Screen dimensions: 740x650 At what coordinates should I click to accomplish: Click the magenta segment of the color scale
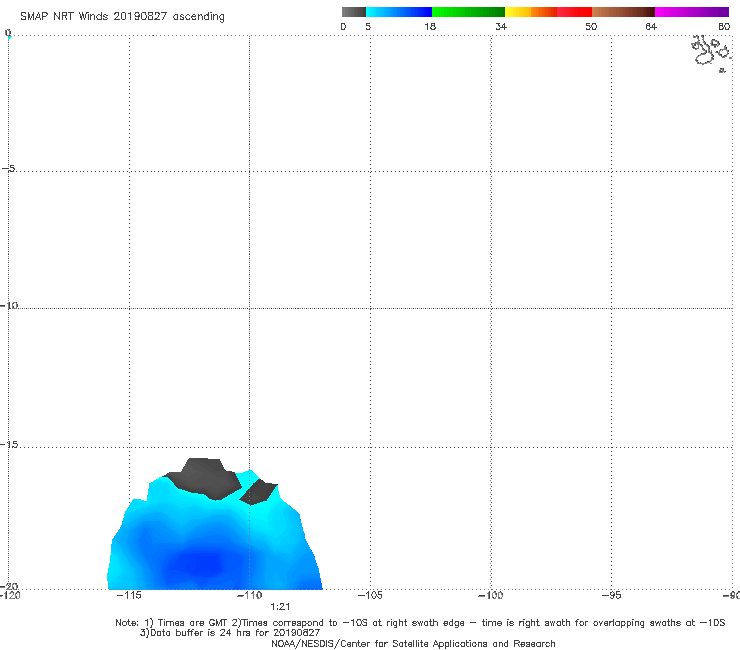point(692,12)
